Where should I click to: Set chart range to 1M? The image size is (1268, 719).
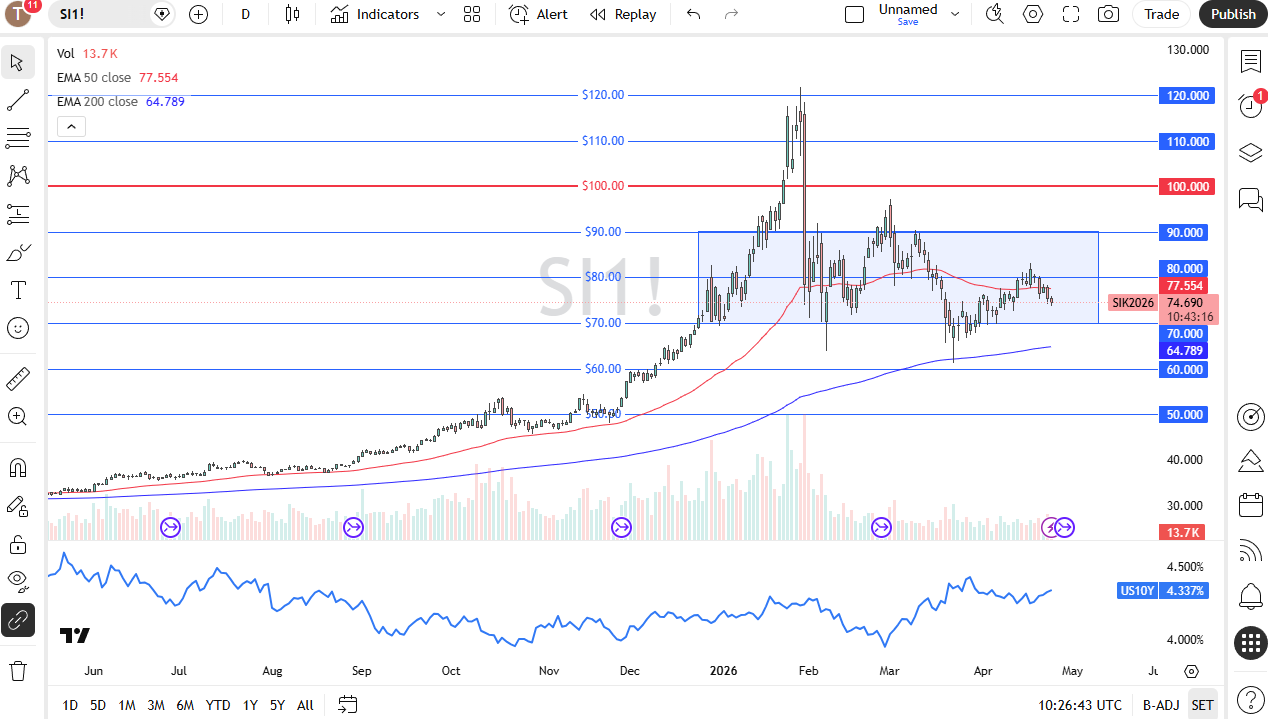click(127, 705)
